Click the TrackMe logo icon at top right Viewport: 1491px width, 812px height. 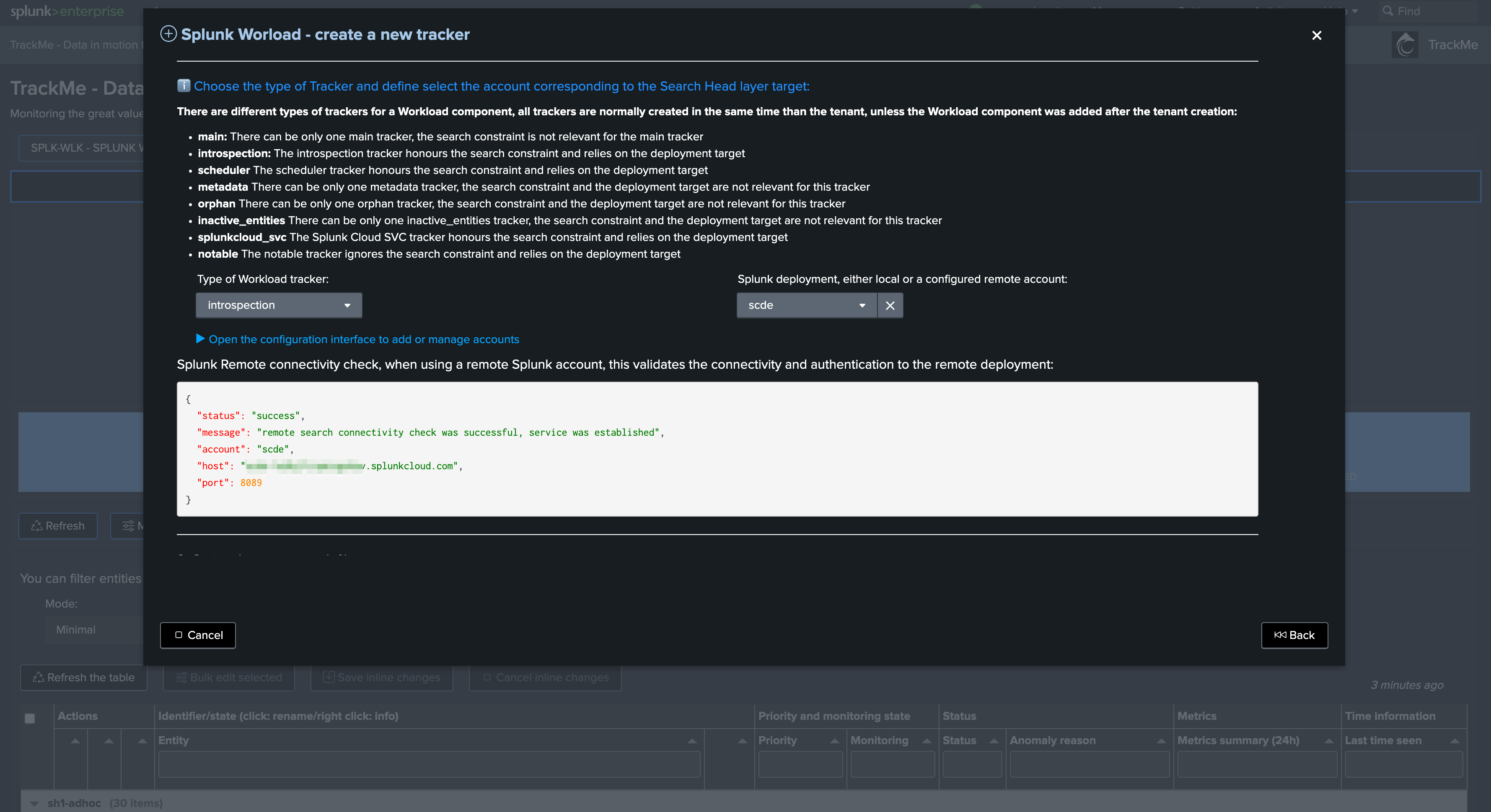(1405, 44)
